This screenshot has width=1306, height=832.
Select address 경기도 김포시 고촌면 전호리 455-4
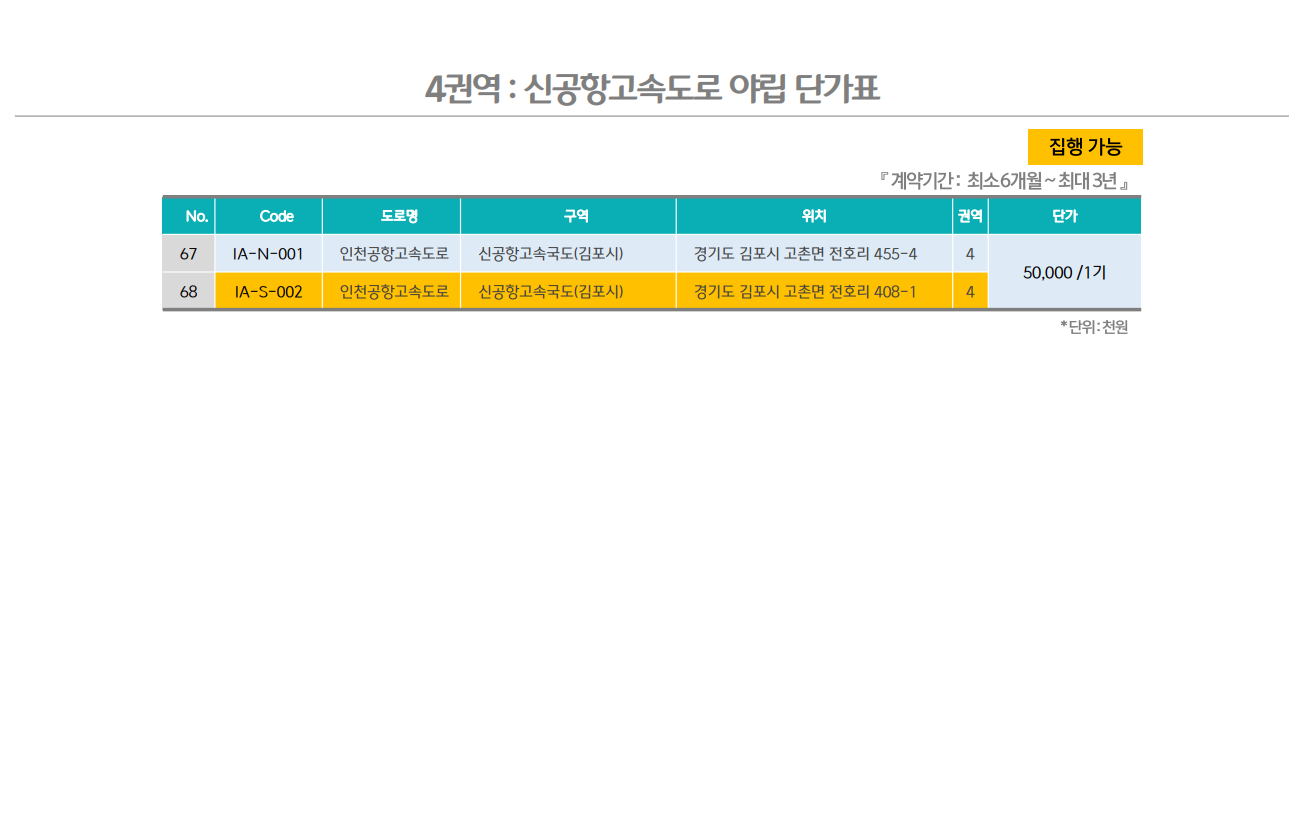(x=805, y=254)
